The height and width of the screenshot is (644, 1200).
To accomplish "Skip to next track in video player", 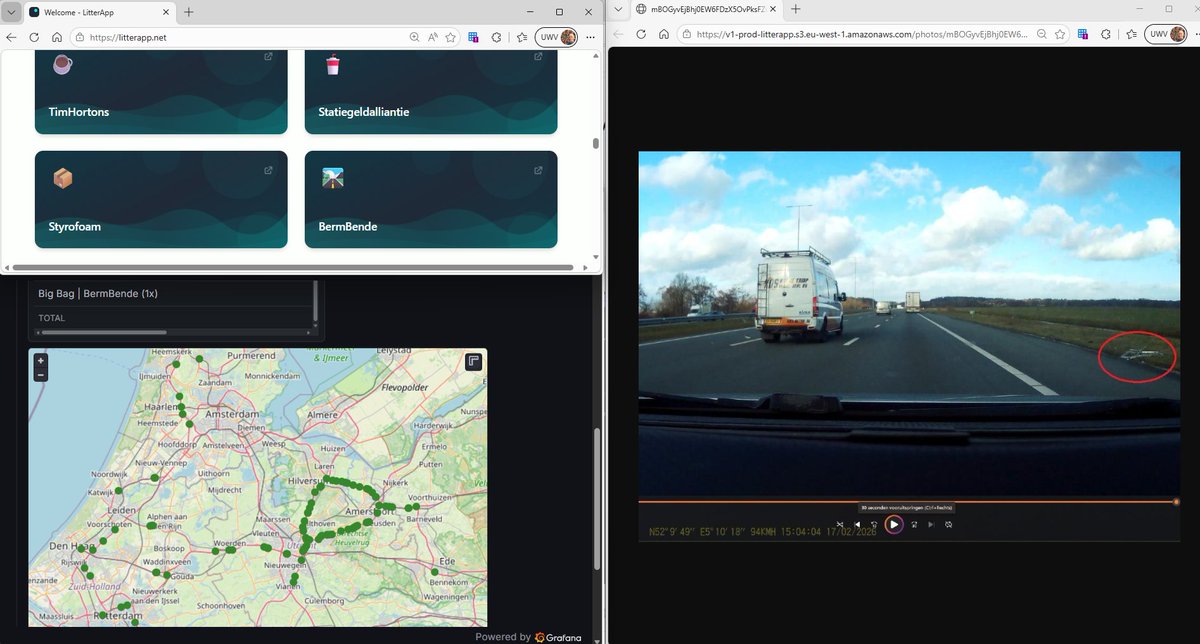I will coord(930,524).
